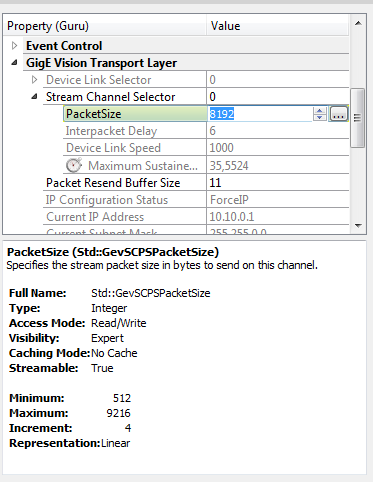Select the Interpacket Delay property row
This screenshot has width=373, height=482.
(x=206, y=131)
